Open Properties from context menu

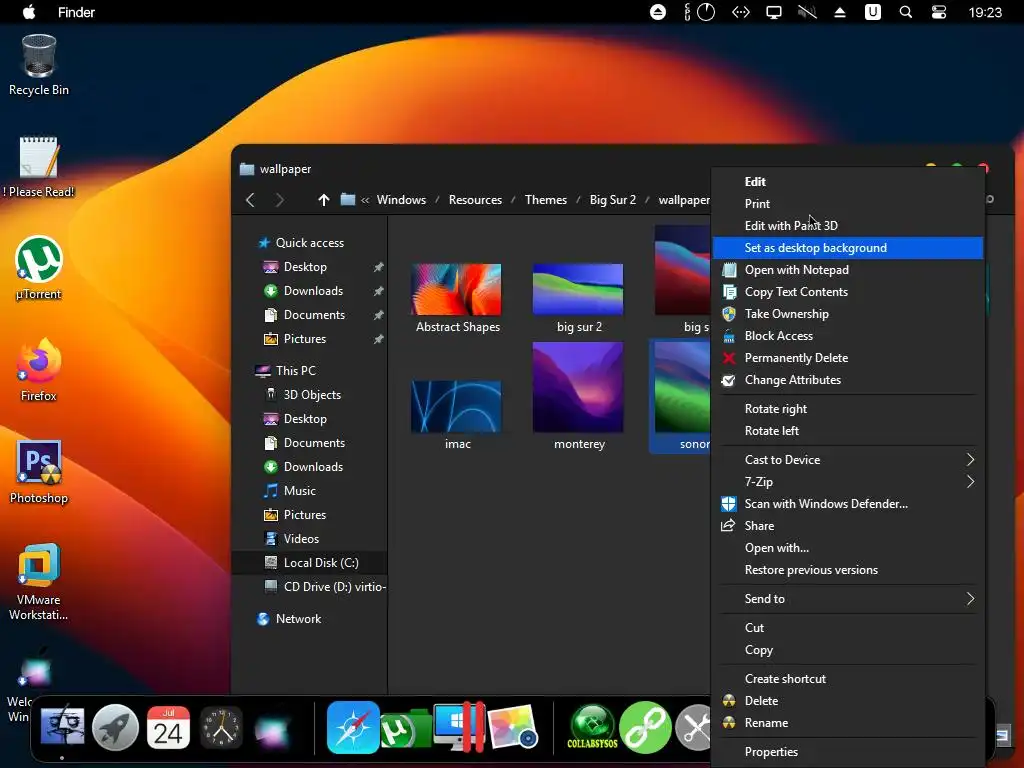point(848,752)
